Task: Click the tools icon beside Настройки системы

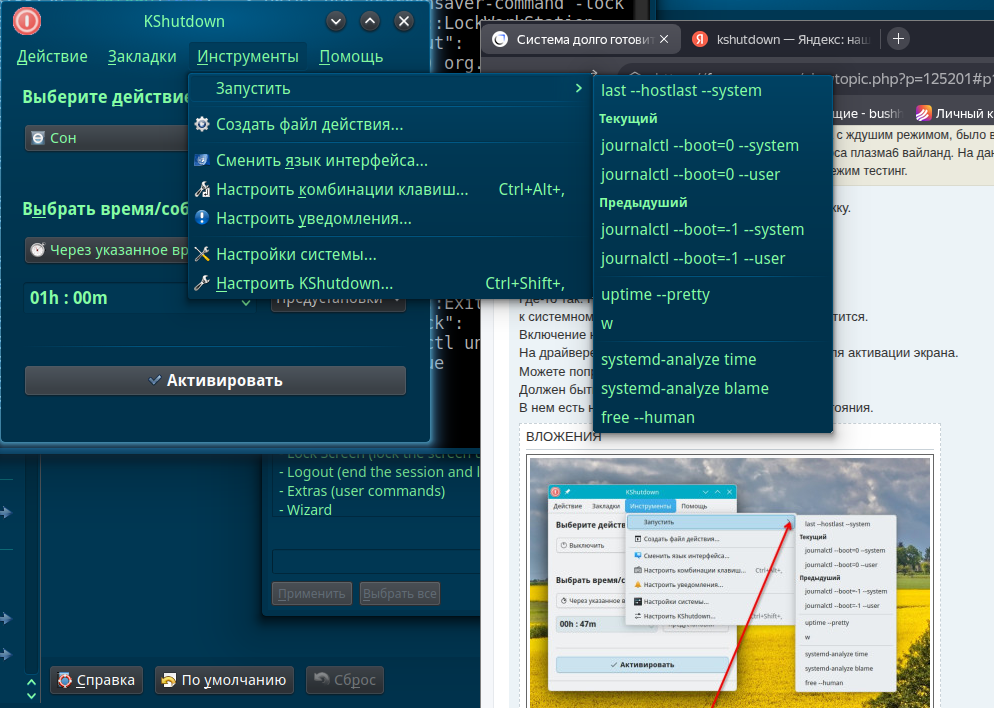Action: point(202,254)
